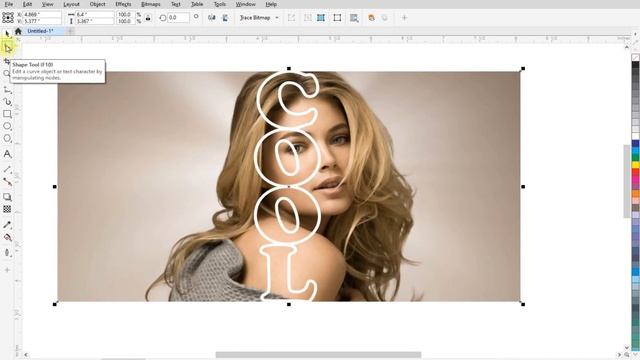This screenshot has height=360, width=640.
Task: Click the Y position input field
Action: [42, 21]
